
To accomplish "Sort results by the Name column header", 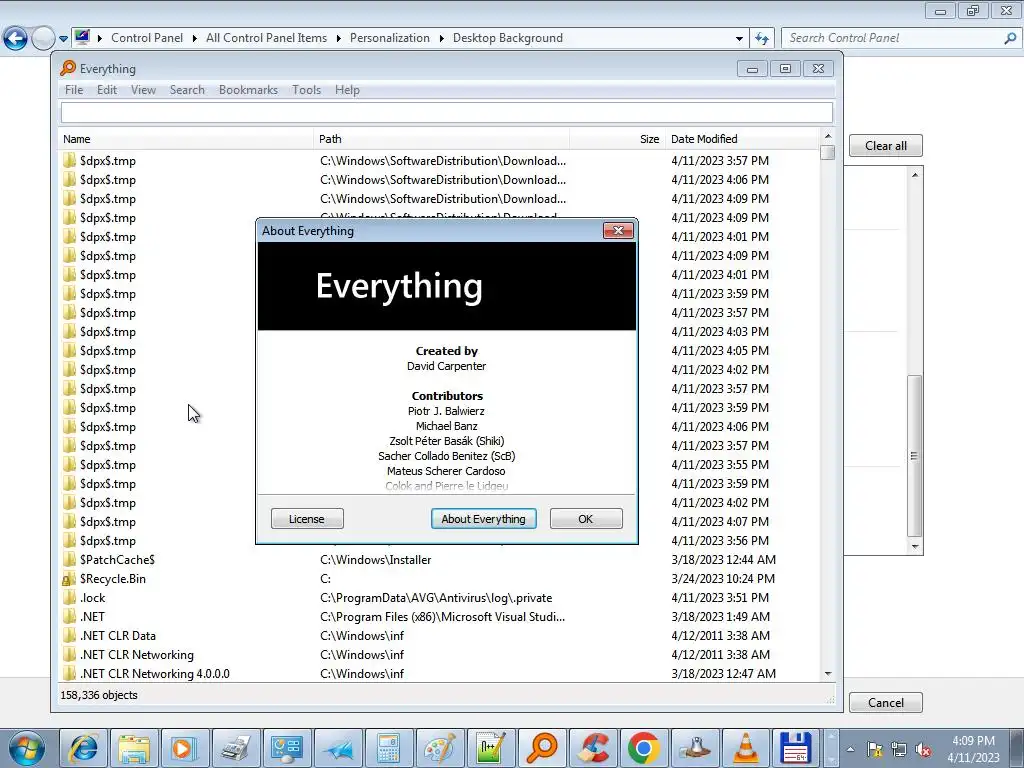I will [186, 139].
